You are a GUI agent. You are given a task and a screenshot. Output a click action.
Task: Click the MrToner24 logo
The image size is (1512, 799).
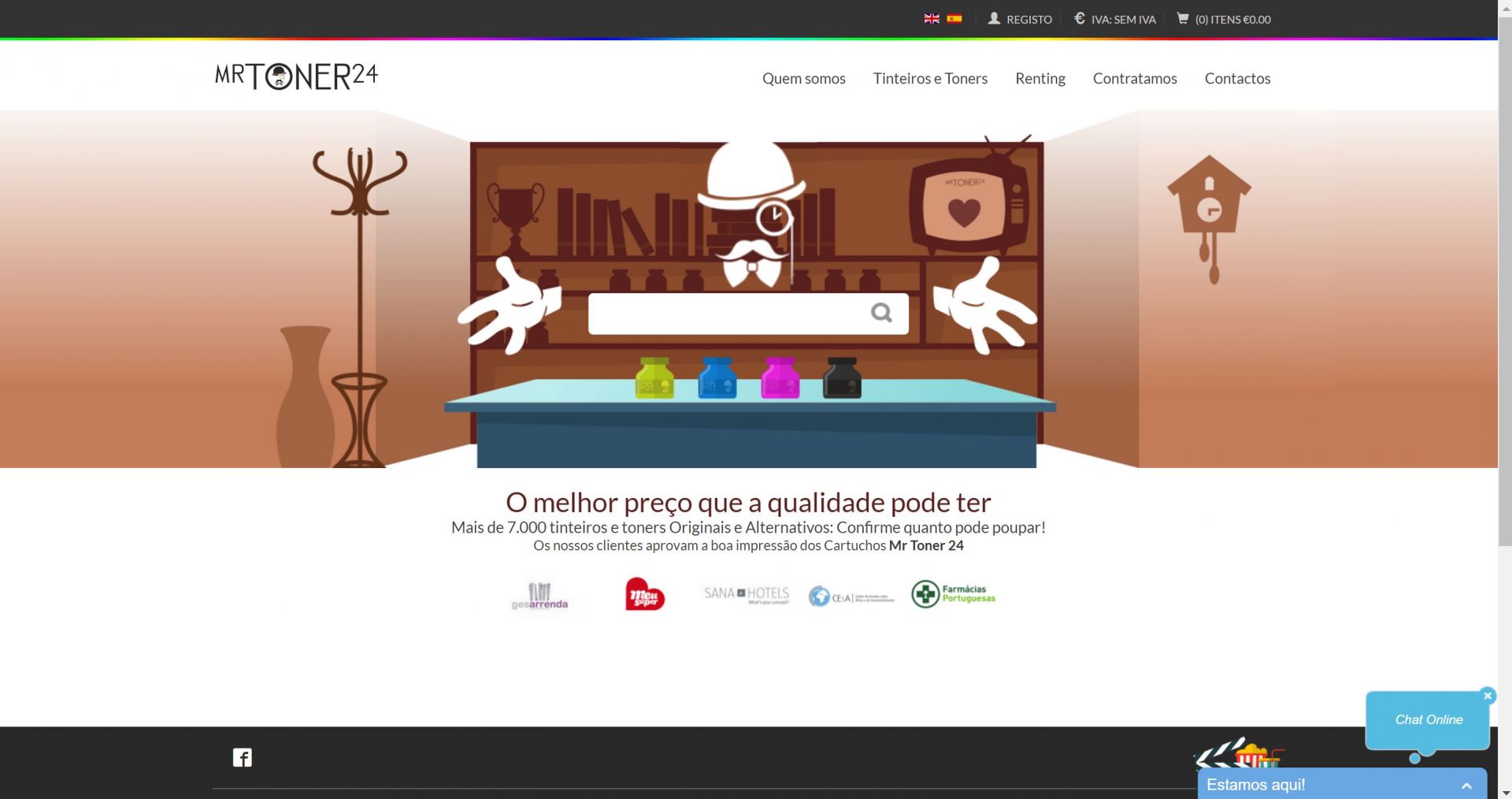[296, 76]
